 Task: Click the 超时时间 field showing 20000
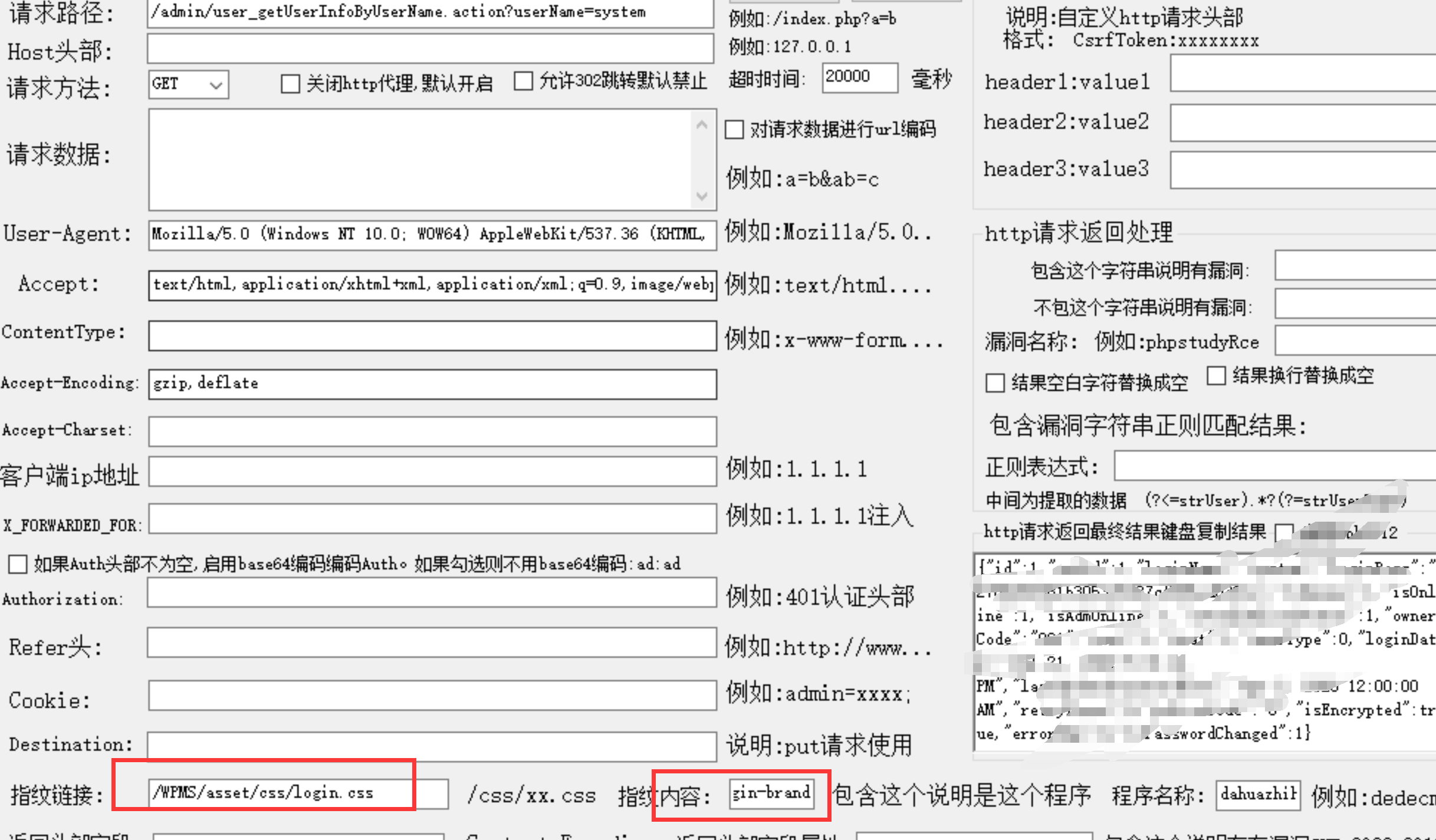tap(860, 77)
